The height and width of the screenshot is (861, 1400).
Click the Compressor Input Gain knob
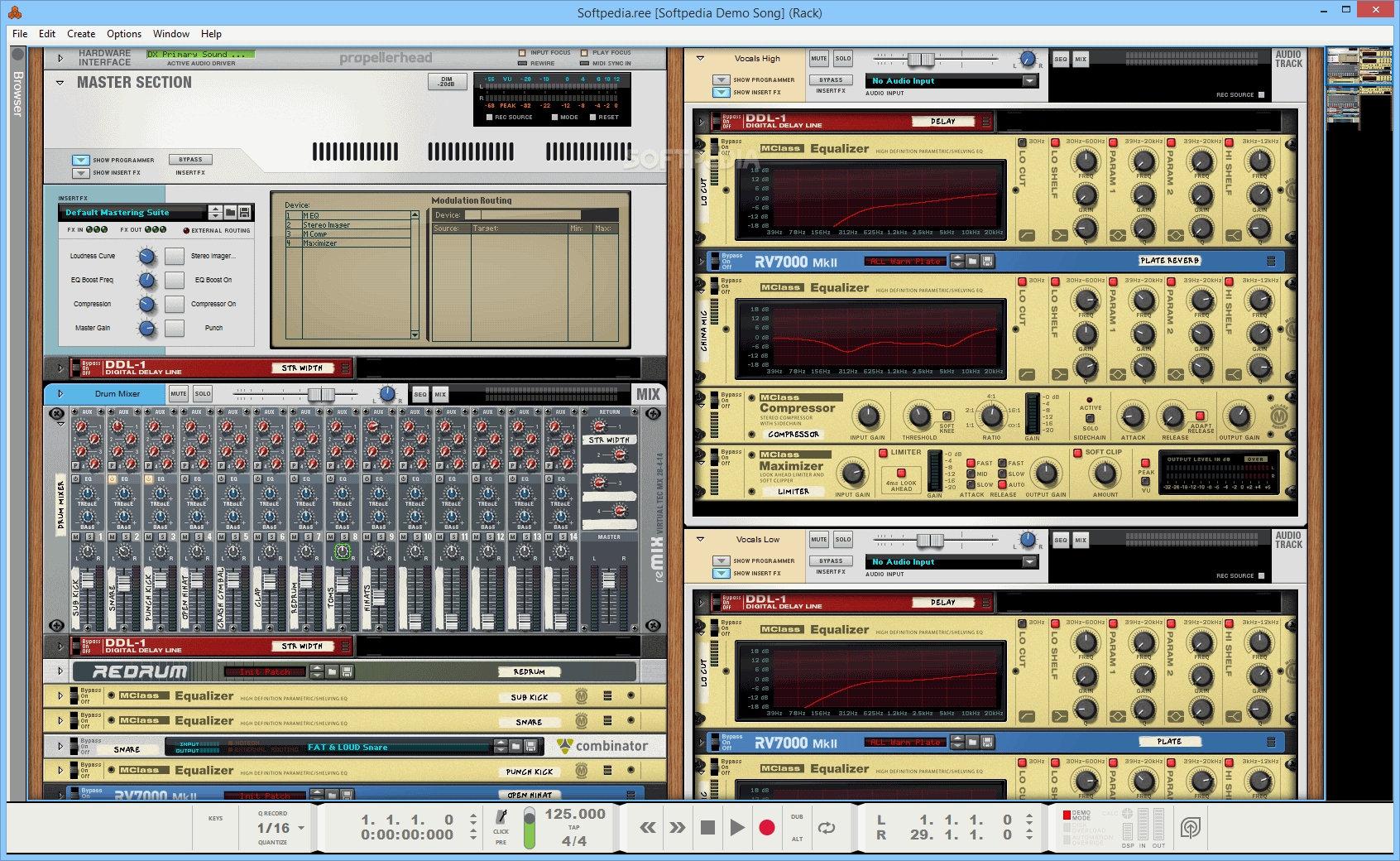click(x=868, y=416)
